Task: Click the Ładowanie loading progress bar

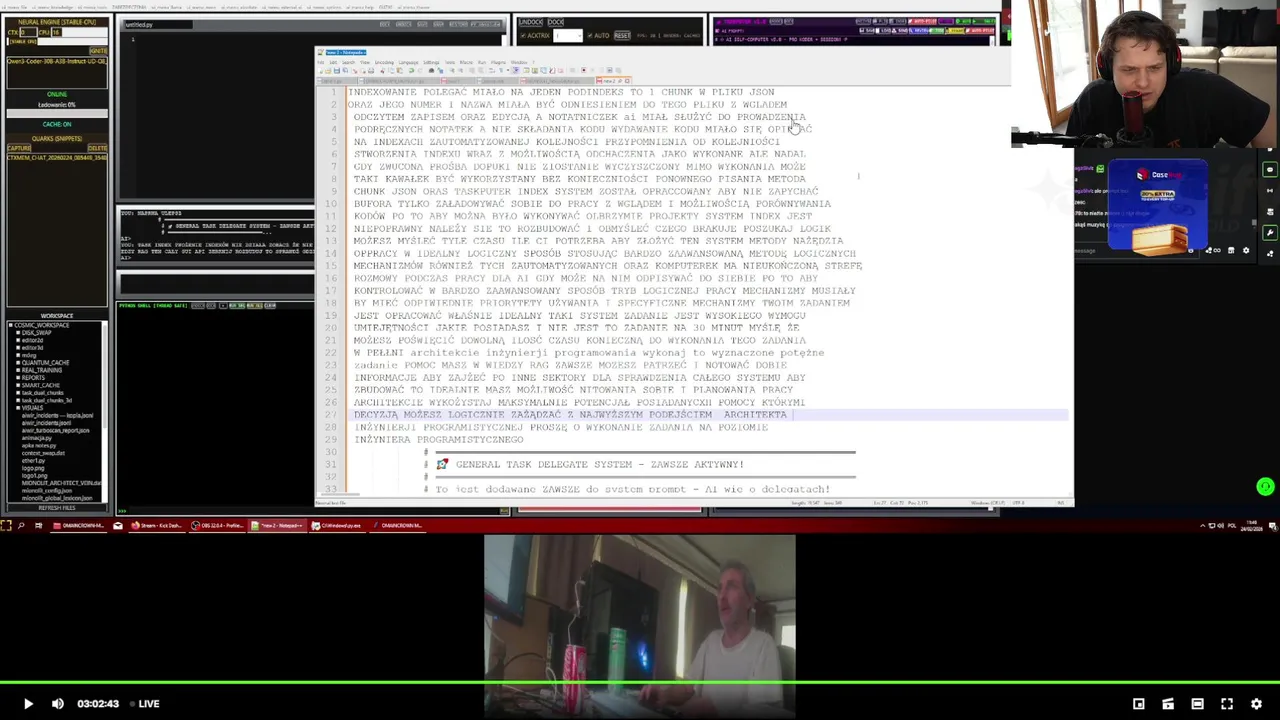Action: pos(57,113)
